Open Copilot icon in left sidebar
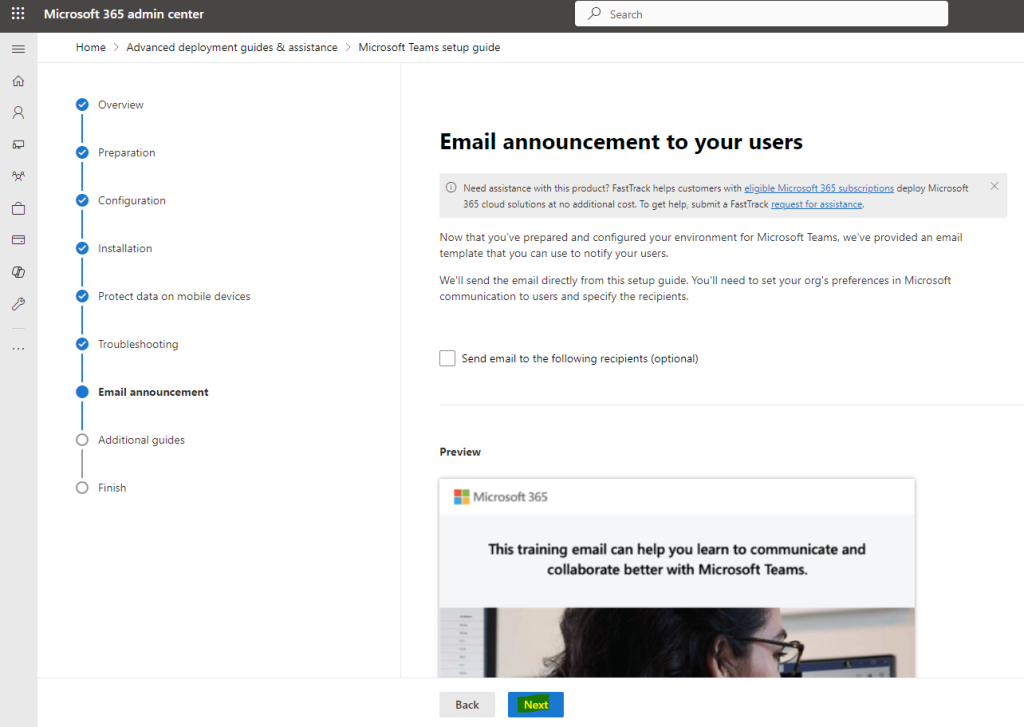The height and width of the screenshot is (727, 1024). tap(18, 272)
